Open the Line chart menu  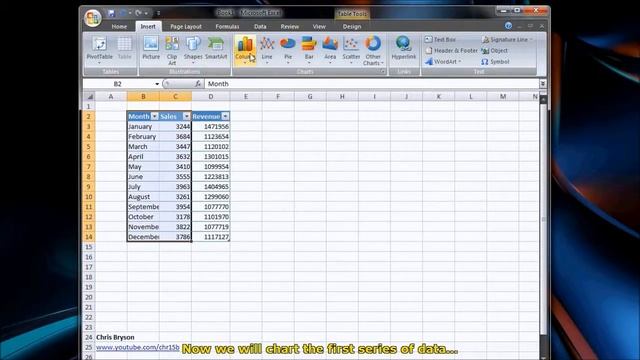point(267,50)
